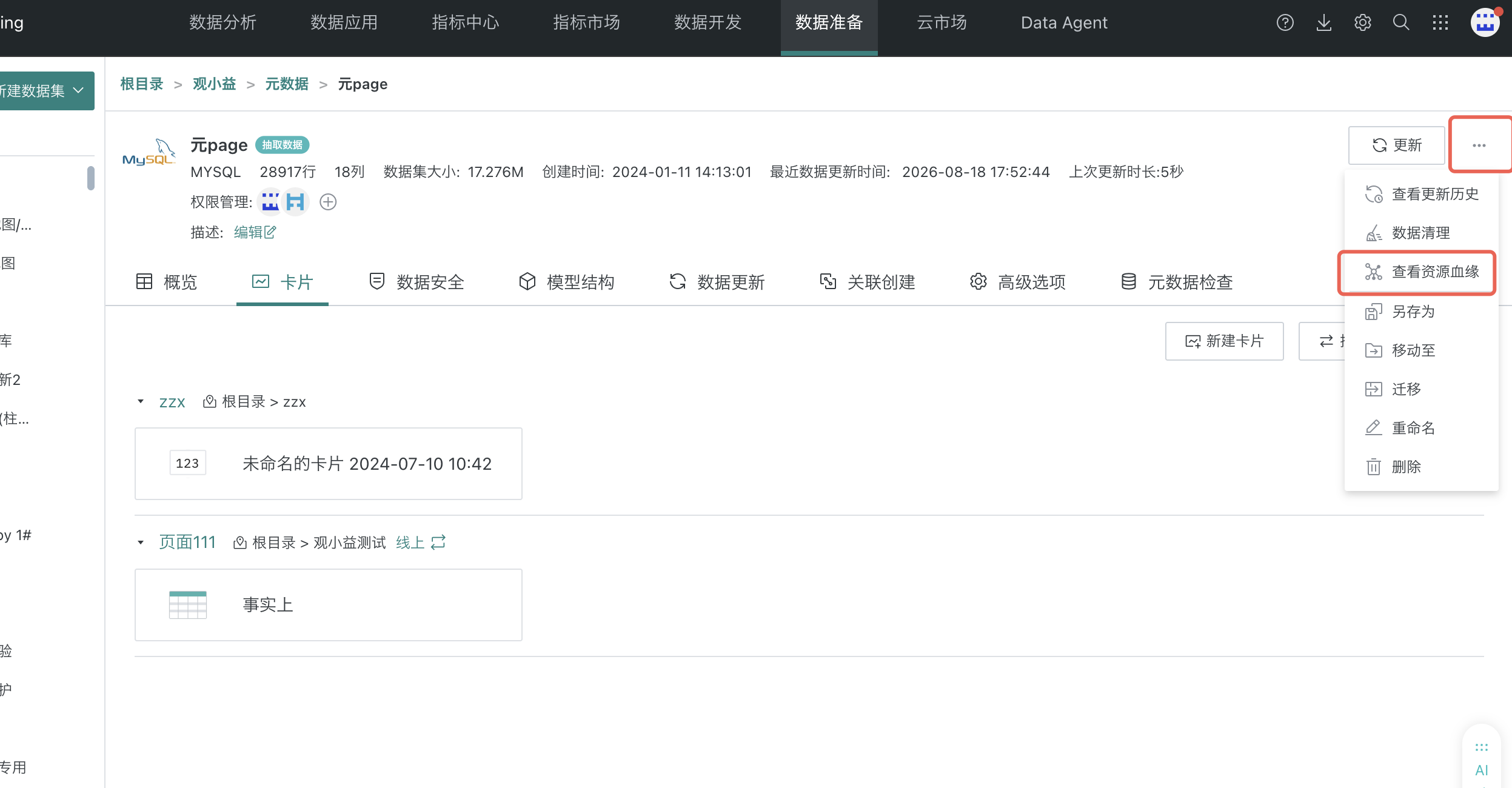Viewport: 1512px width, 788px height.
Task: Click the 新建卡片 button
Action: tap(1224, 341)
